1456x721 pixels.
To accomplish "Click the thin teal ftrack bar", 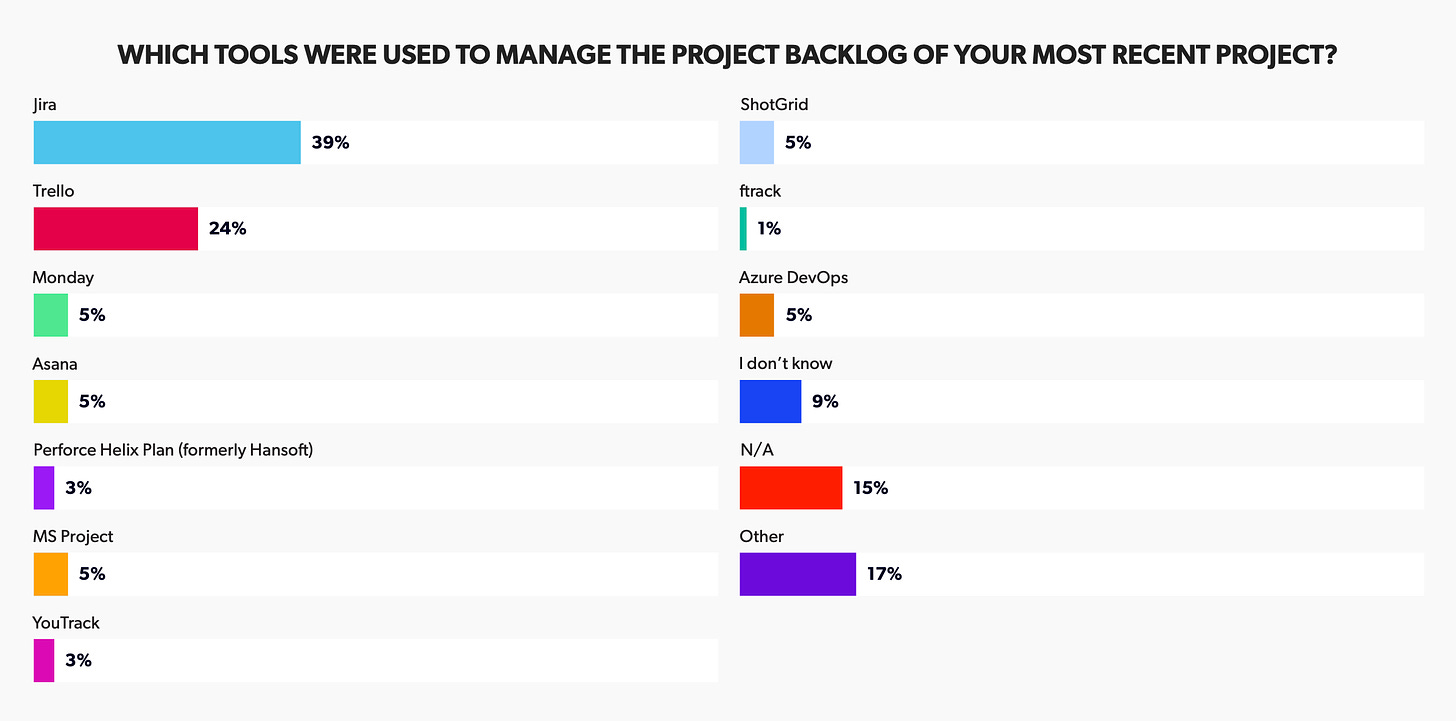I will pyautogui.click(x=743, y=229).
